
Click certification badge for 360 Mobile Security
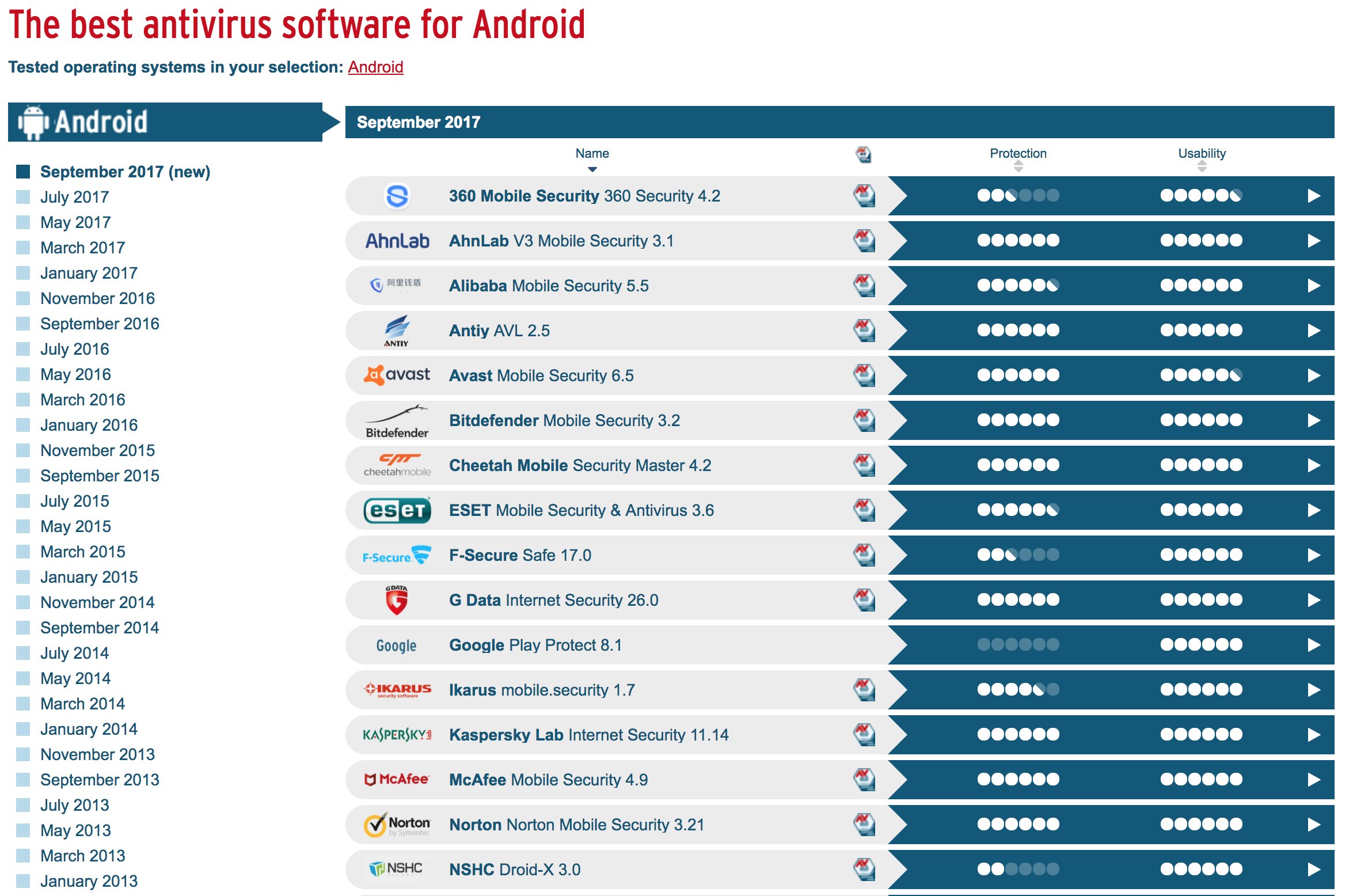coord(864,196)
